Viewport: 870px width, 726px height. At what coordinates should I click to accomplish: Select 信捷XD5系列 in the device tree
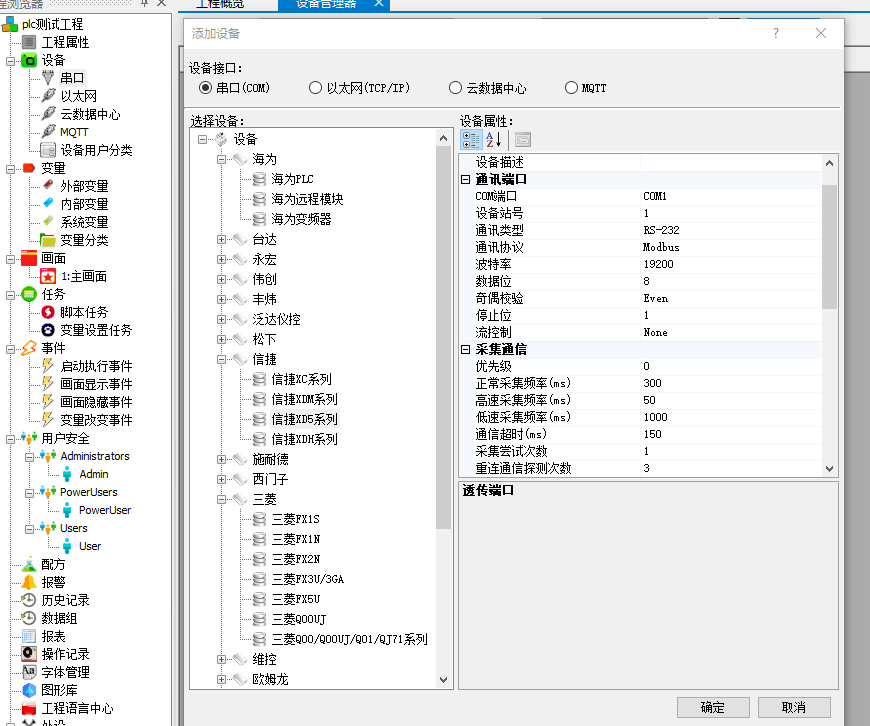(305, 419)
